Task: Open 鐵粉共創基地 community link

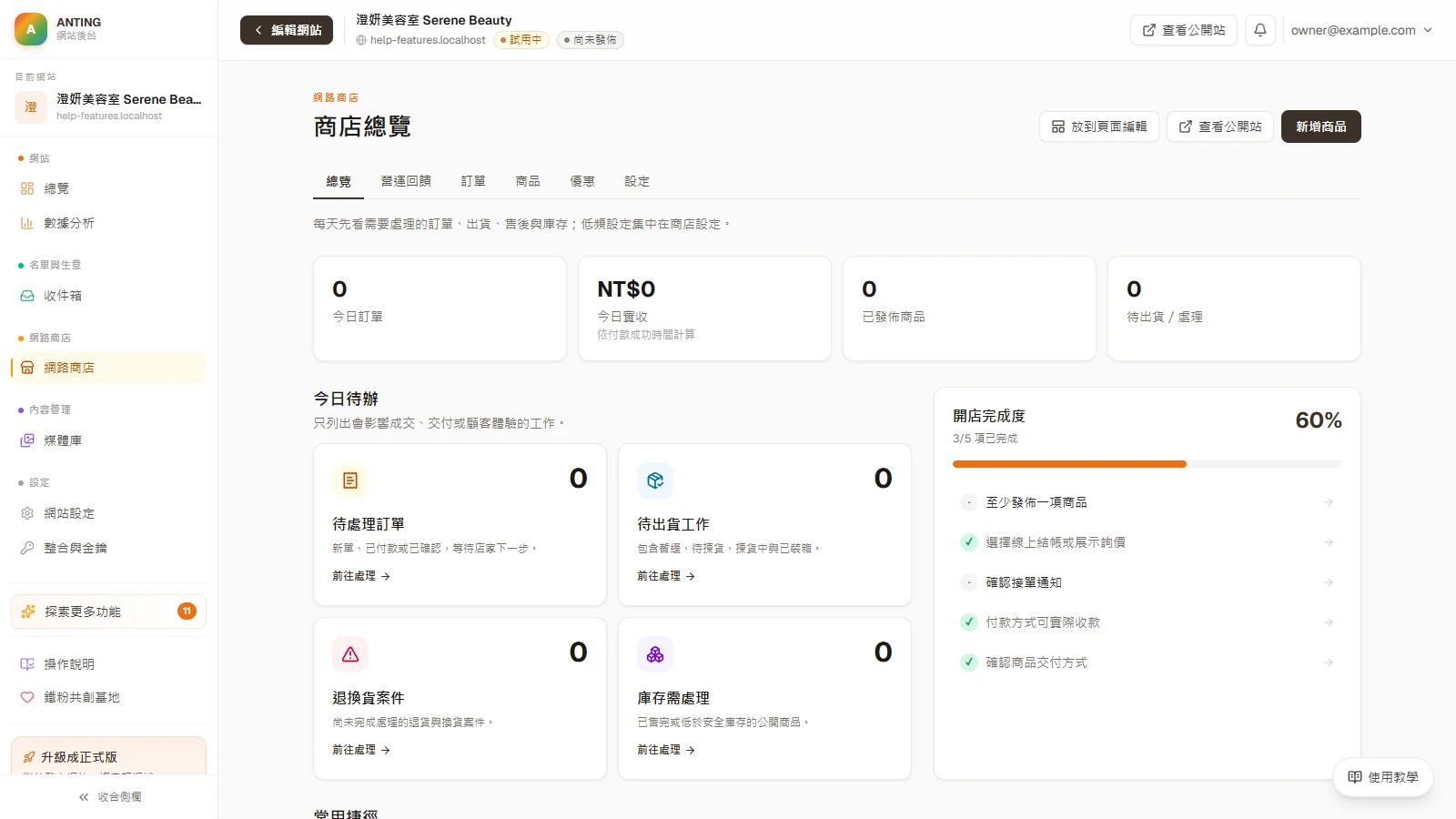Action: 108,697
